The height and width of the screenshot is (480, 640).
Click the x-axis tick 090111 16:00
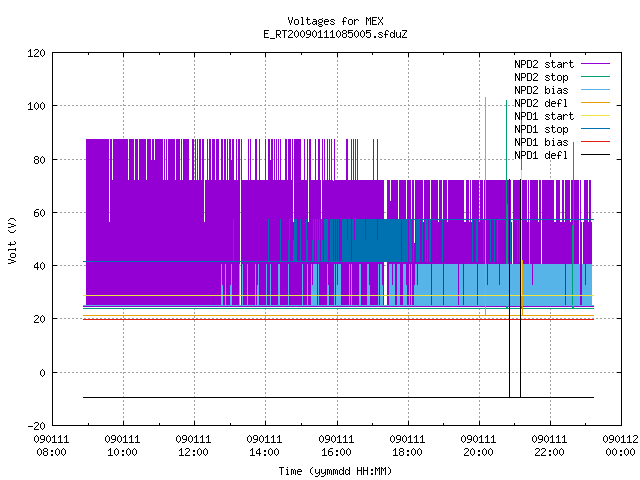tap(336, 446)
